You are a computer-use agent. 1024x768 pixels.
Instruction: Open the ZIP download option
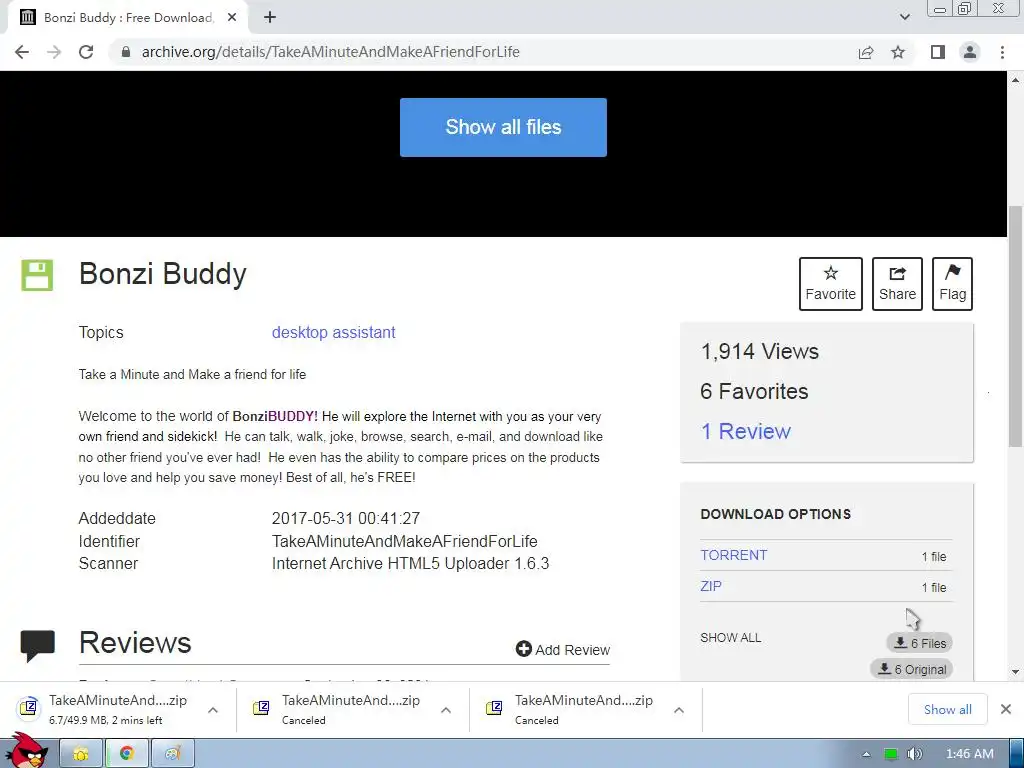click(x=711, y=586)
